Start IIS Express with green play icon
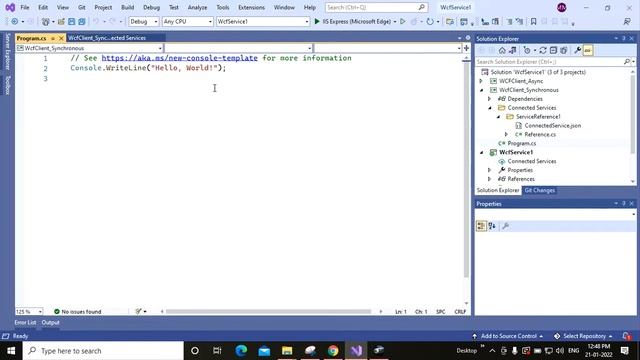This screenshot has width=640, height=360. click(317, 21)
